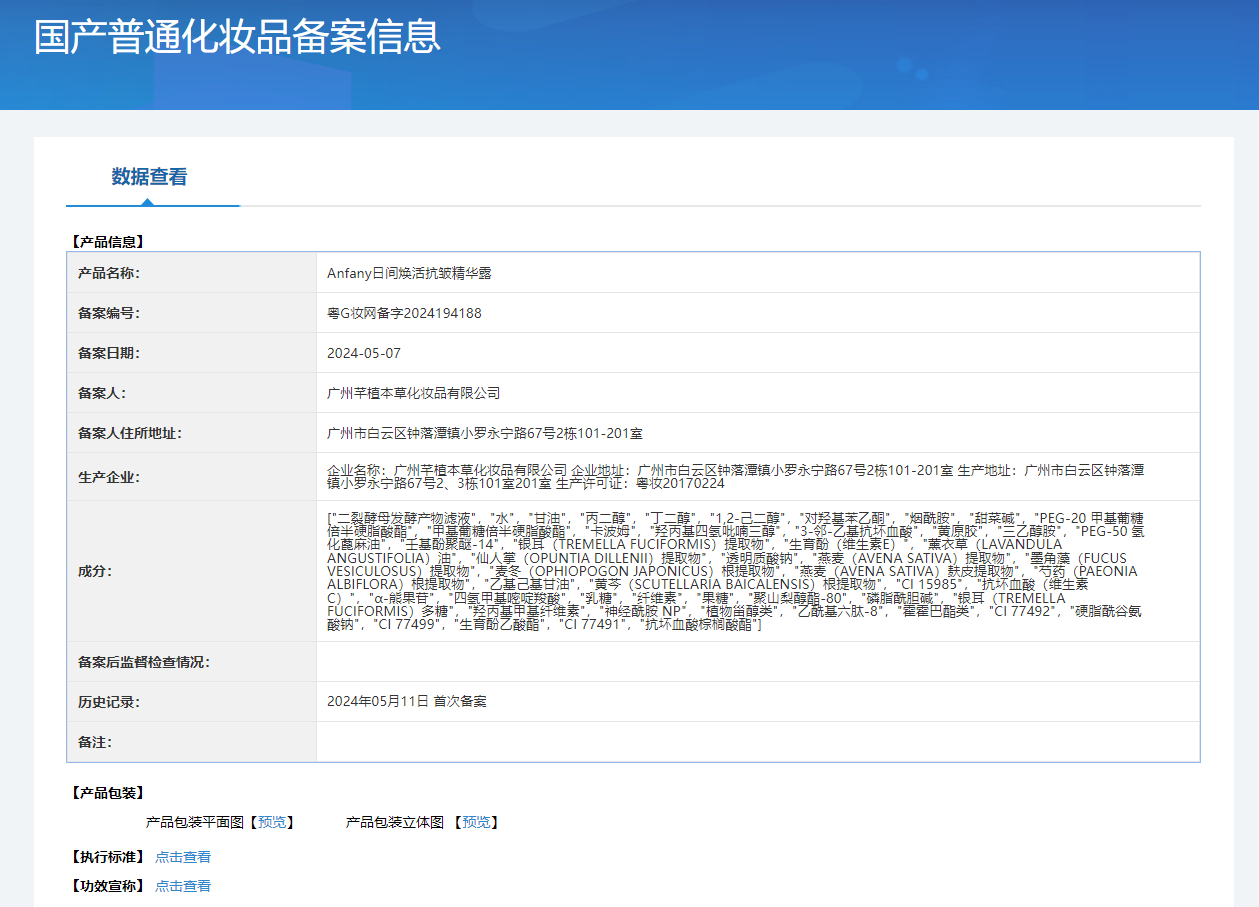Click the 备案人住所地址 address value
Image resolution: width=1259 pixels, height=907 pixels.
[485, 433]
